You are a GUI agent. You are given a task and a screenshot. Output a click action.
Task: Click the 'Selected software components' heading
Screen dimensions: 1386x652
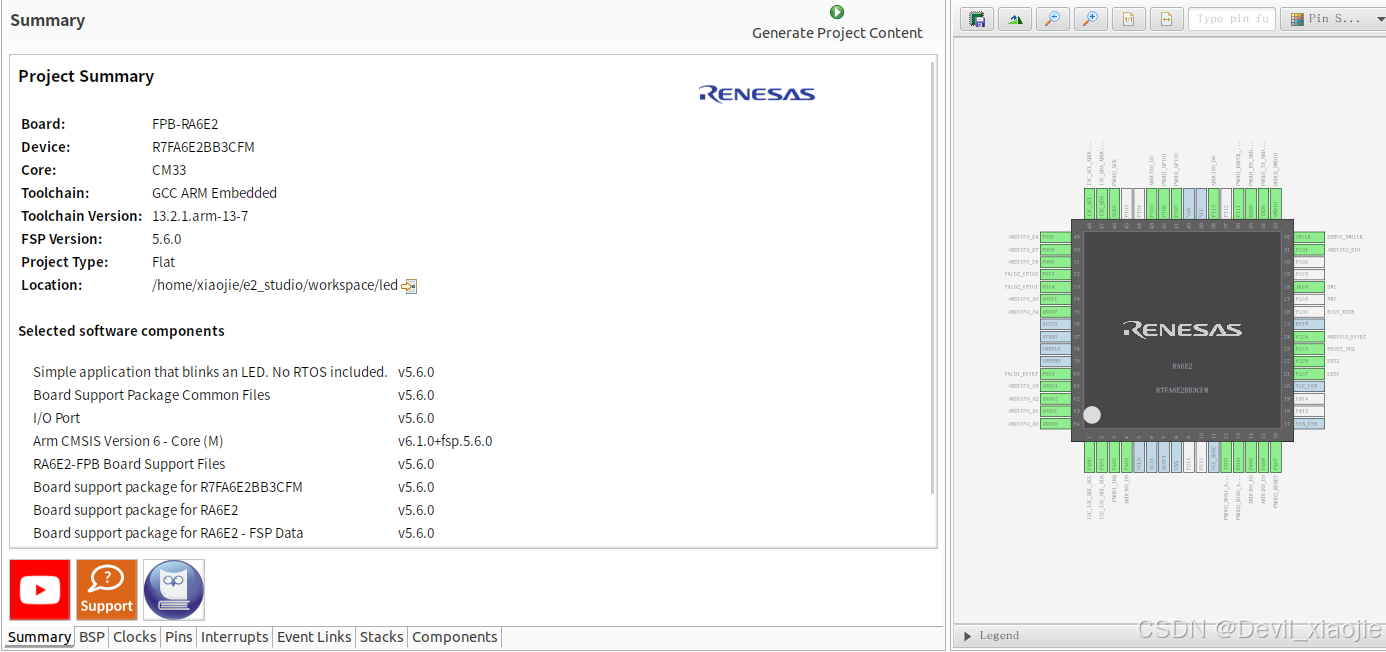(x=121, y=331)
